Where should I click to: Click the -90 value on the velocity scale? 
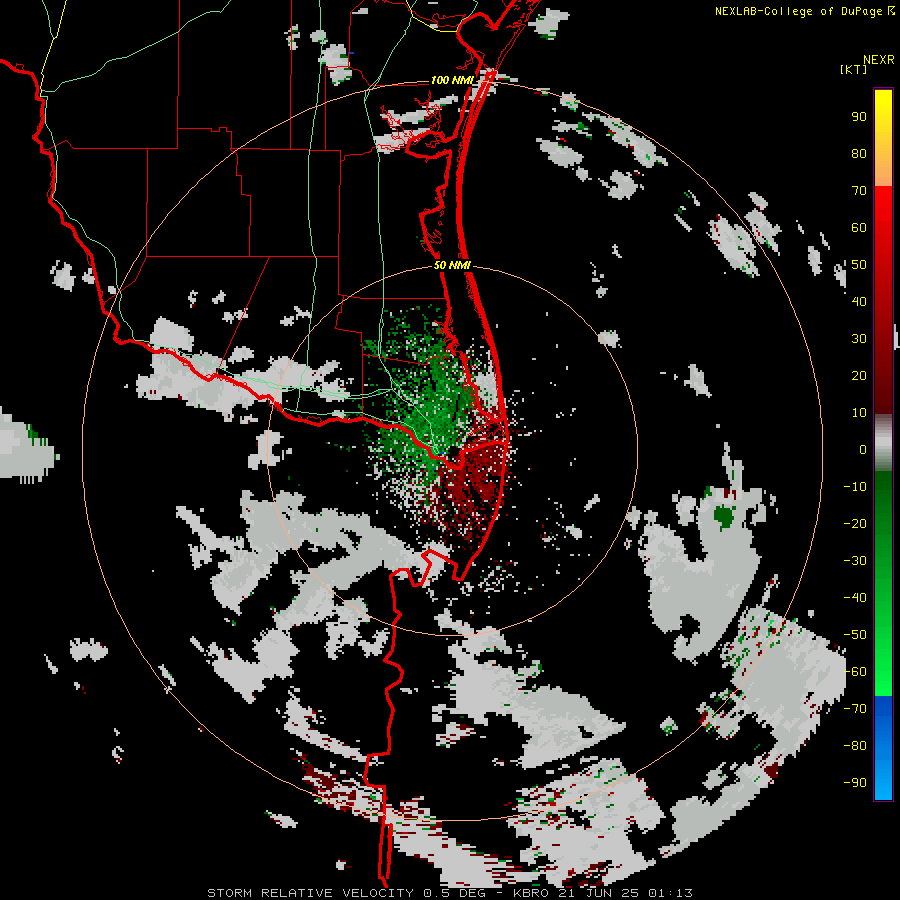855,783
